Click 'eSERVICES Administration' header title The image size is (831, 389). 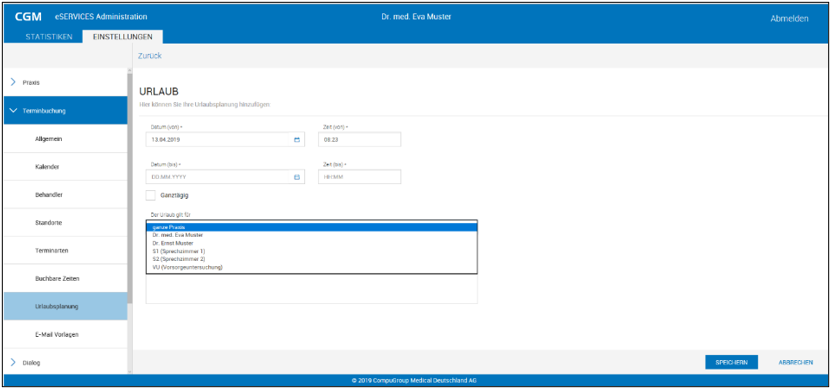click(101, 17)
